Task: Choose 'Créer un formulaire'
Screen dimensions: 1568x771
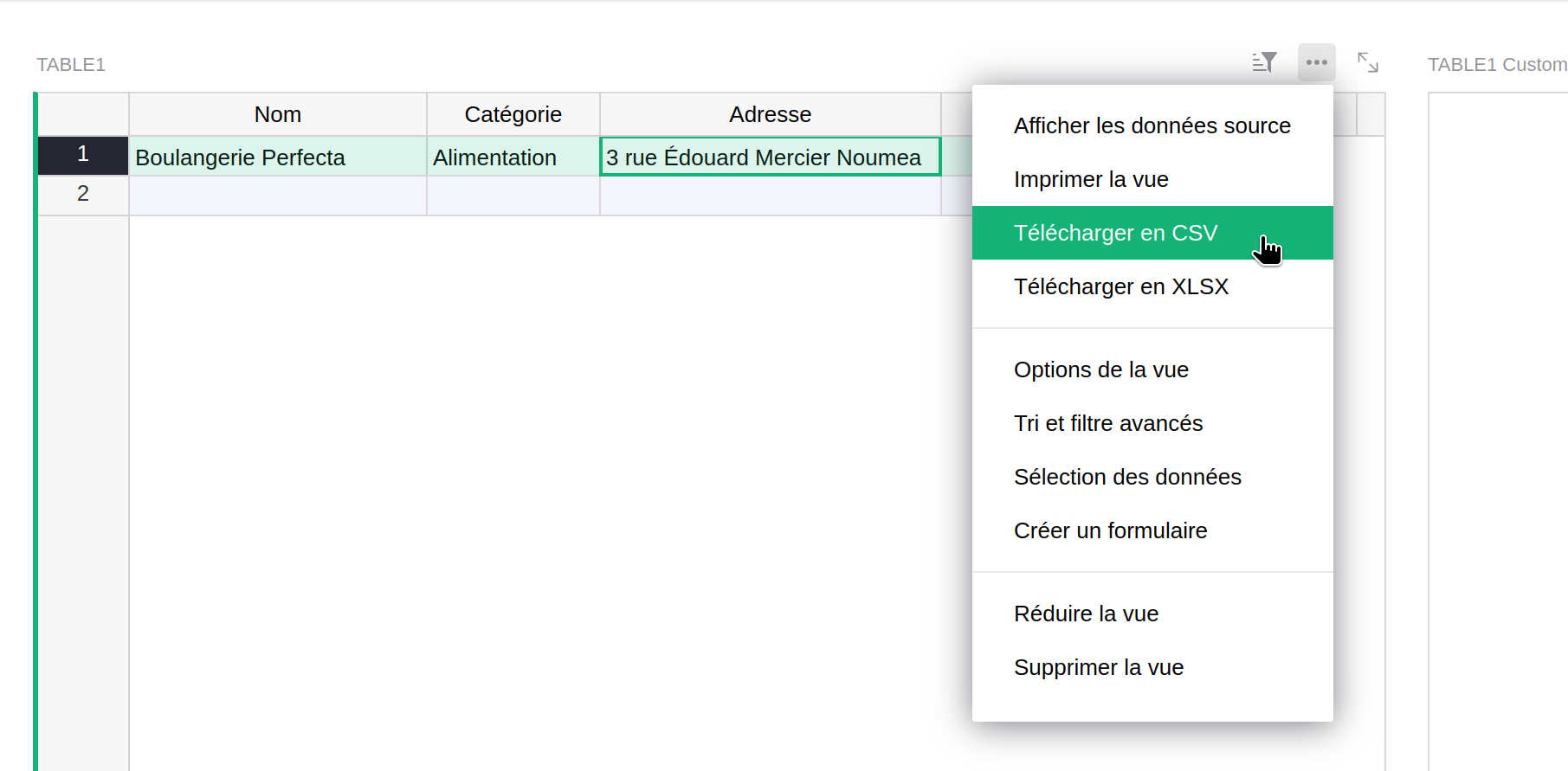Action: pyautogui.click(x=1110, y=530)
